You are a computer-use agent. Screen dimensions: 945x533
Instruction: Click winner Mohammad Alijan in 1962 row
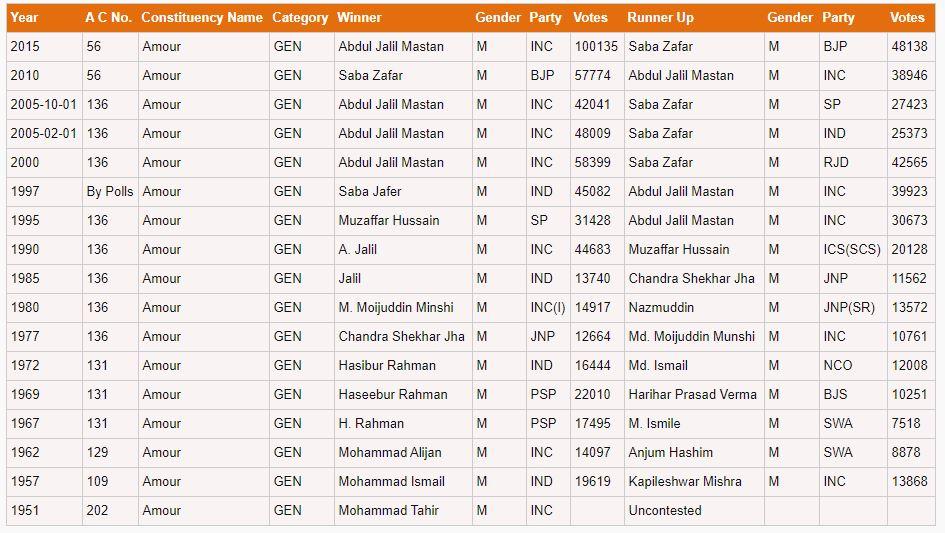[390, 452]
